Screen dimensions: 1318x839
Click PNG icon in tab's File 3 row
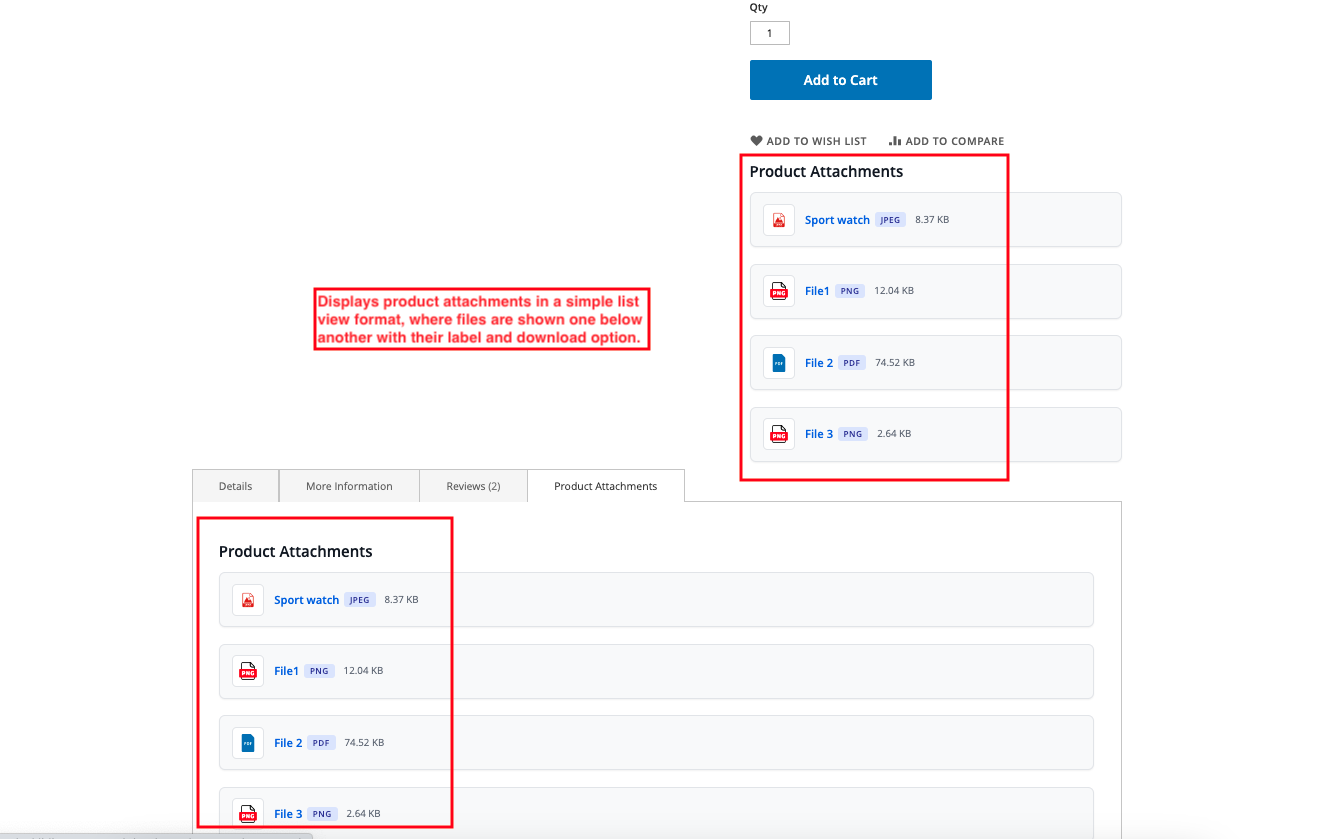pyautogui.click(x=248, y=814)
